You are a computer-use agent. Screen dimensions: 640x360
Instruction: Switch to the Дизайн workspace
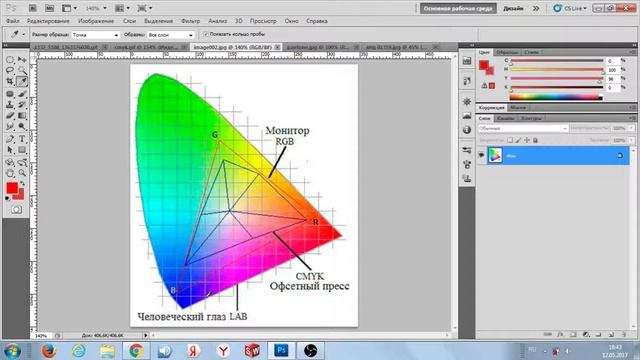[x=513, y=8]
